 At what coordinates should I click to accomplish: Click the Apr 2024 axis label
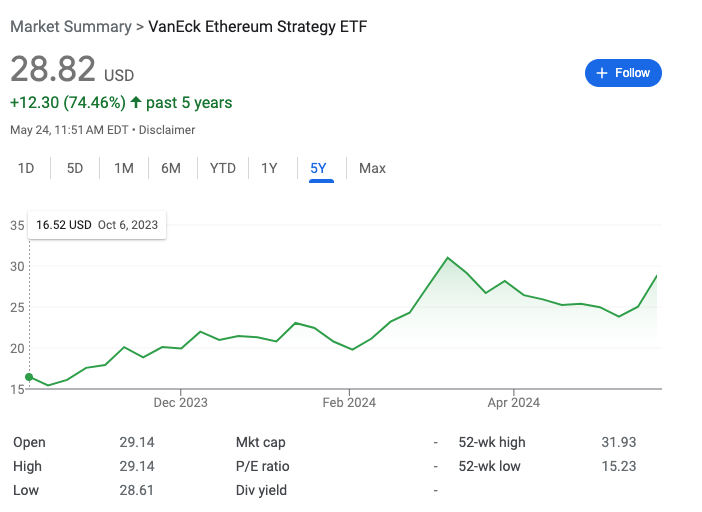click(x=513, y=403)
